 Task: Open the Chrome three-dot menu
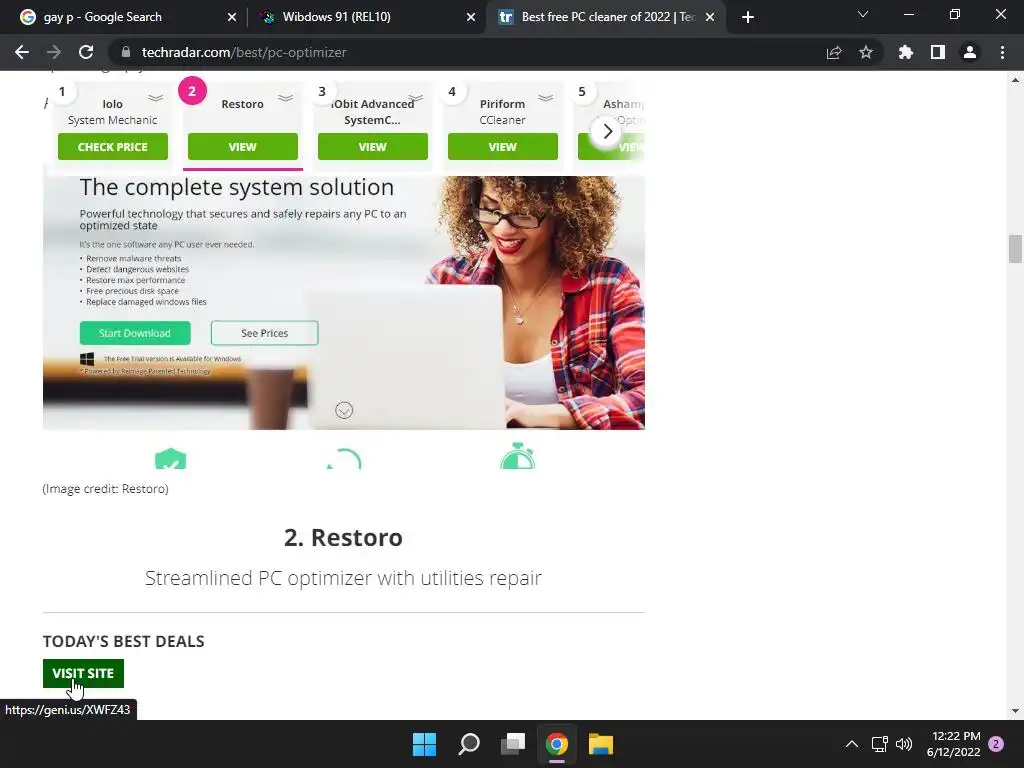[x=1002, y=52]
